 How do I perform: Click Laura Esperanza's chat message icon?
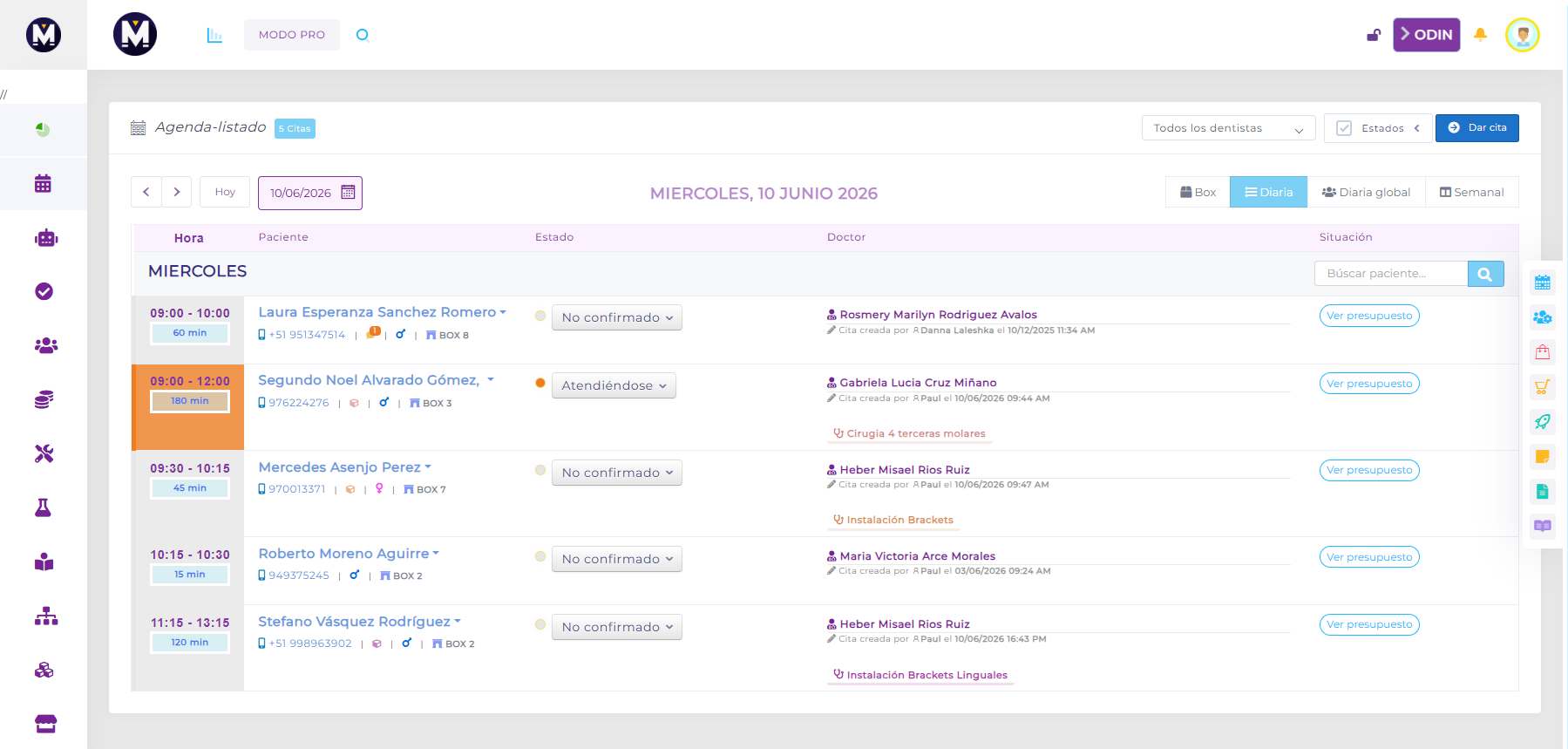tap(373, 333)
